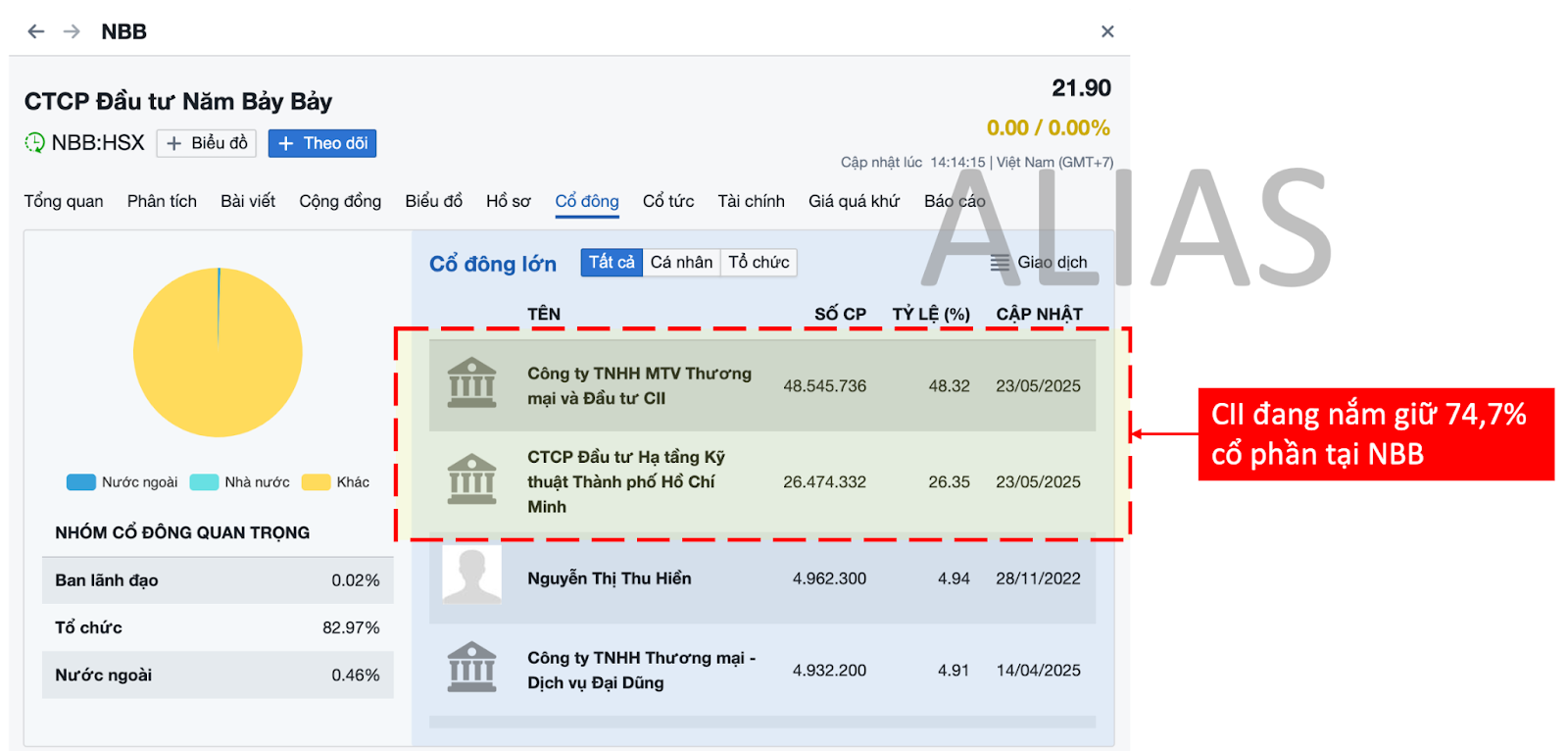The image size is (1568, 751).
Task: Click ratio value 26.35
Action: coord(950,482)
